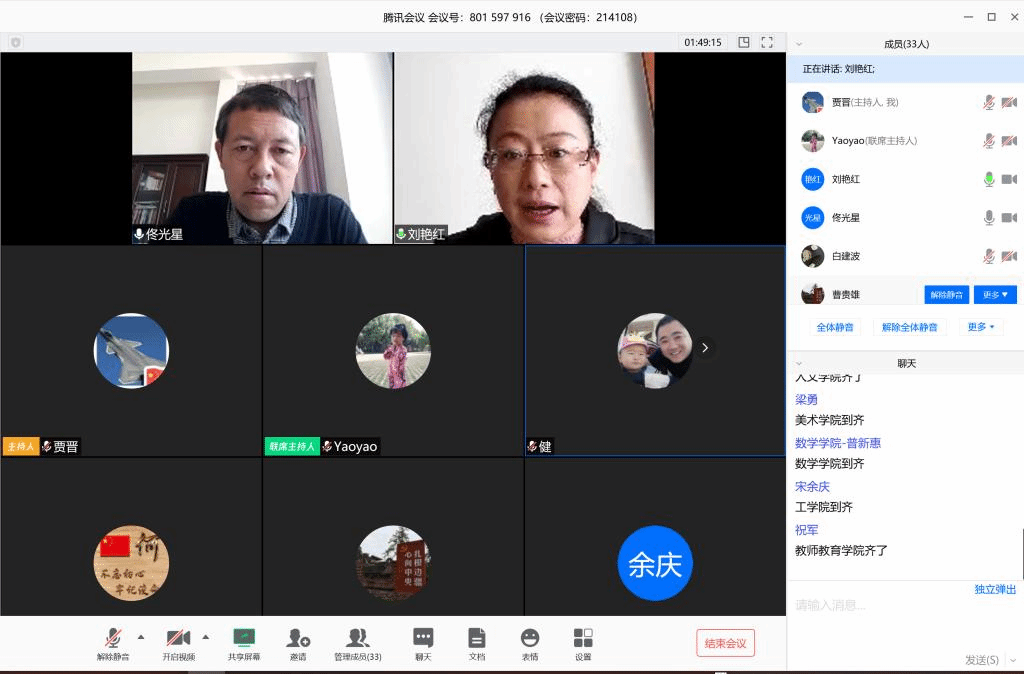Click Yaoyao's avatar in video grid

pos(393,351)
